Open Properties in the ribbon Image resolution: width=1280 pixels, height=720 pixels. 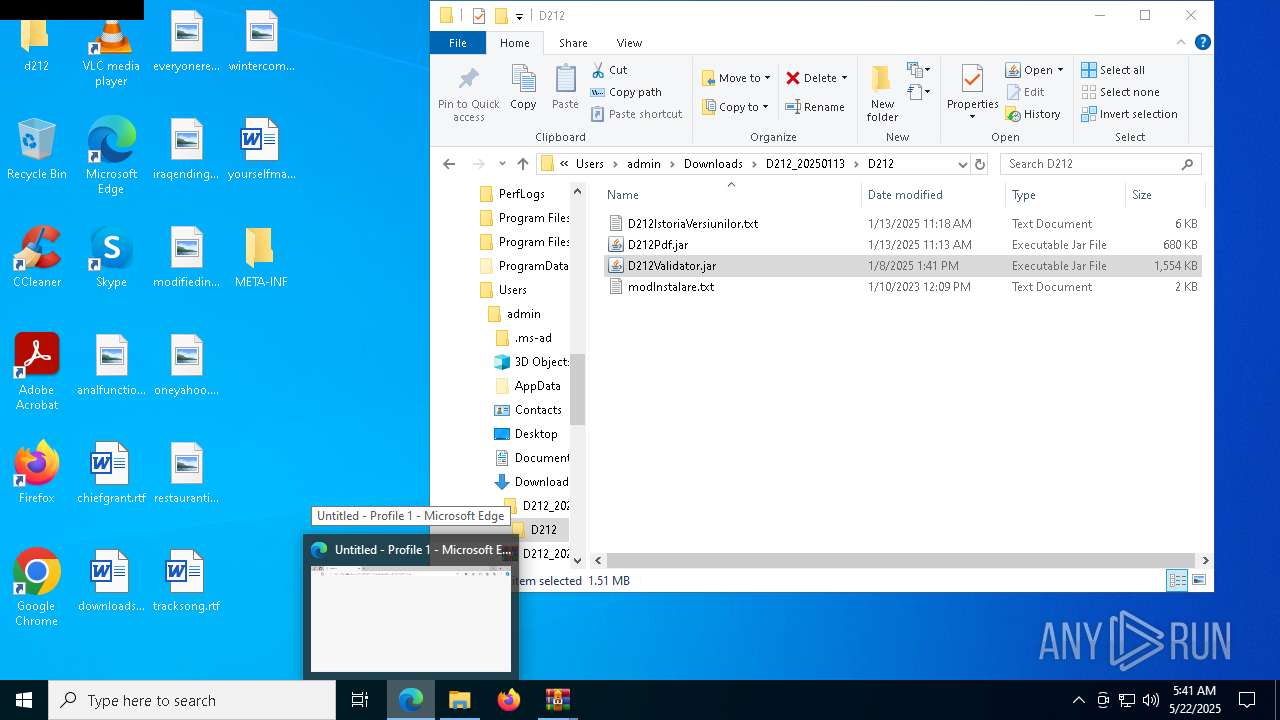click(972, 92)
